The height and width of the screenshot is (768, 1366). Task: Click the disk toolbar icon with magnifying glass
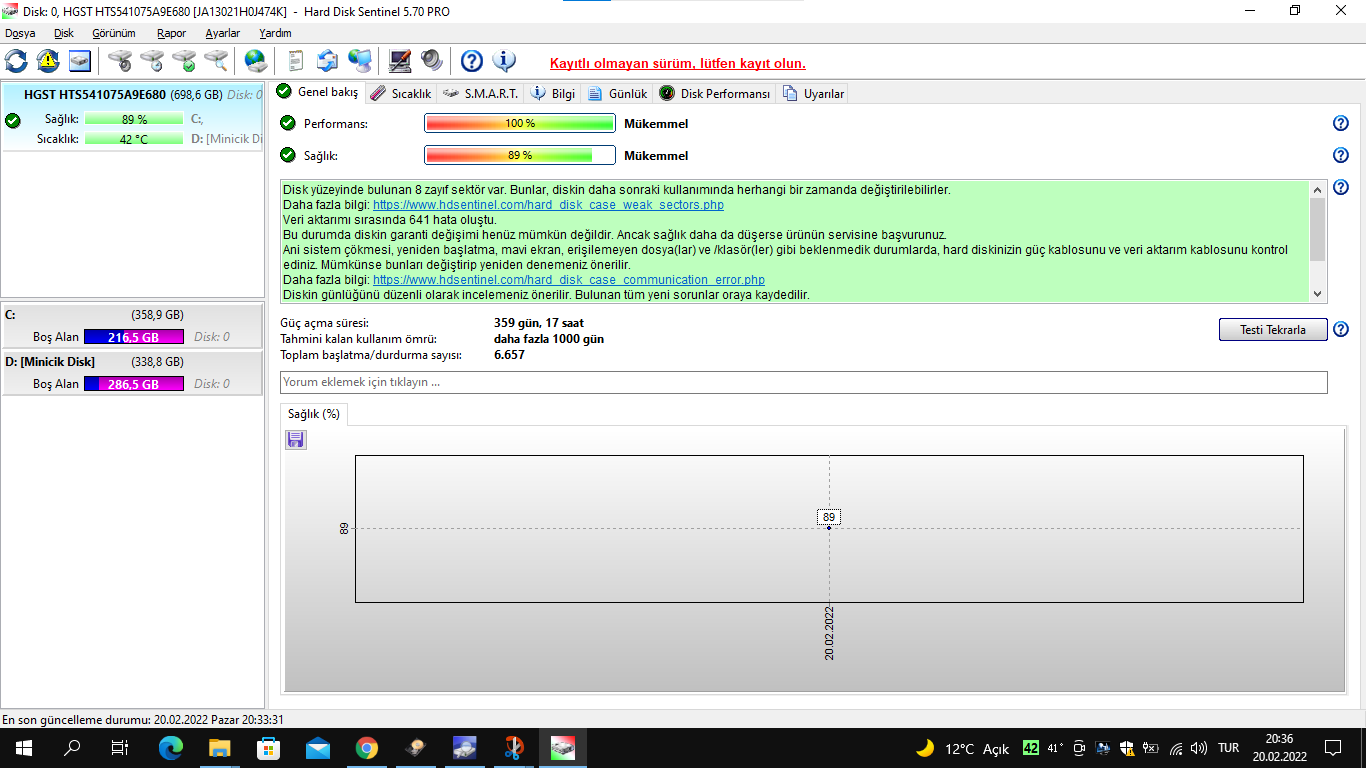[216, 61]
